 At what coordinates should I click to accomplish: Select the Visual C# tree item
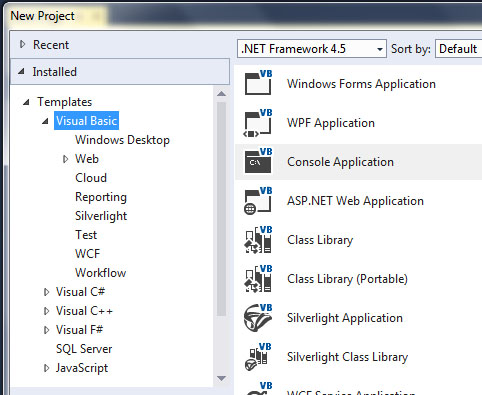[80, 292]
